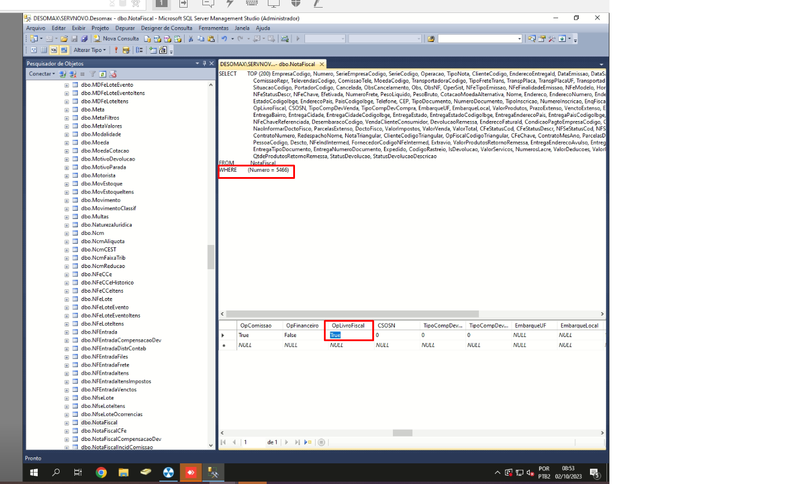Open the Conectar dropdown in Object Explorer
The image size is (800, 484).
[42, 74]
